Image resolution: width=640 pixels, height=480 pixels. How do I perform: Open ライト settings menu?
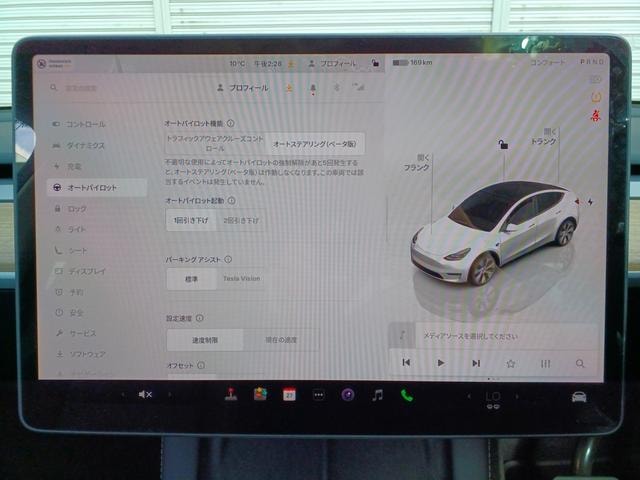click(x=97, y=229)
